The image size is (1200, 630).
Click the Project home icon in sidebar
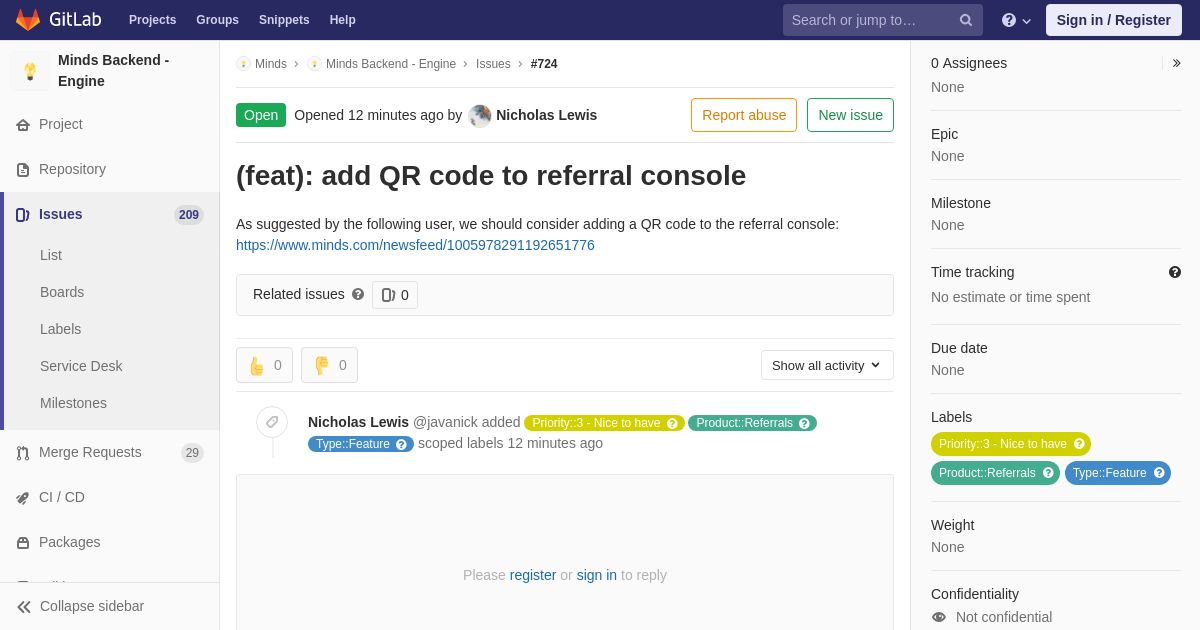tap(23, 125)
